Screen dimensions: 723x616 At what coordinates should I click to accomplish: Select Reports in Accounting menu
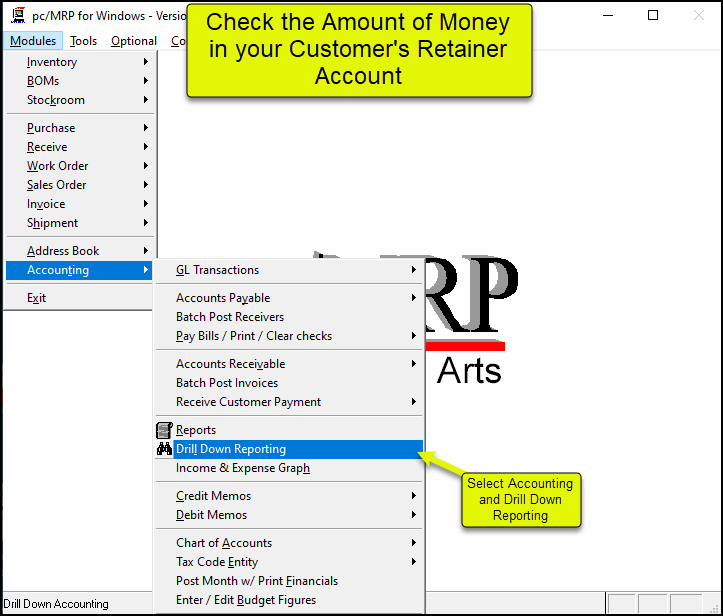[289, 430]
